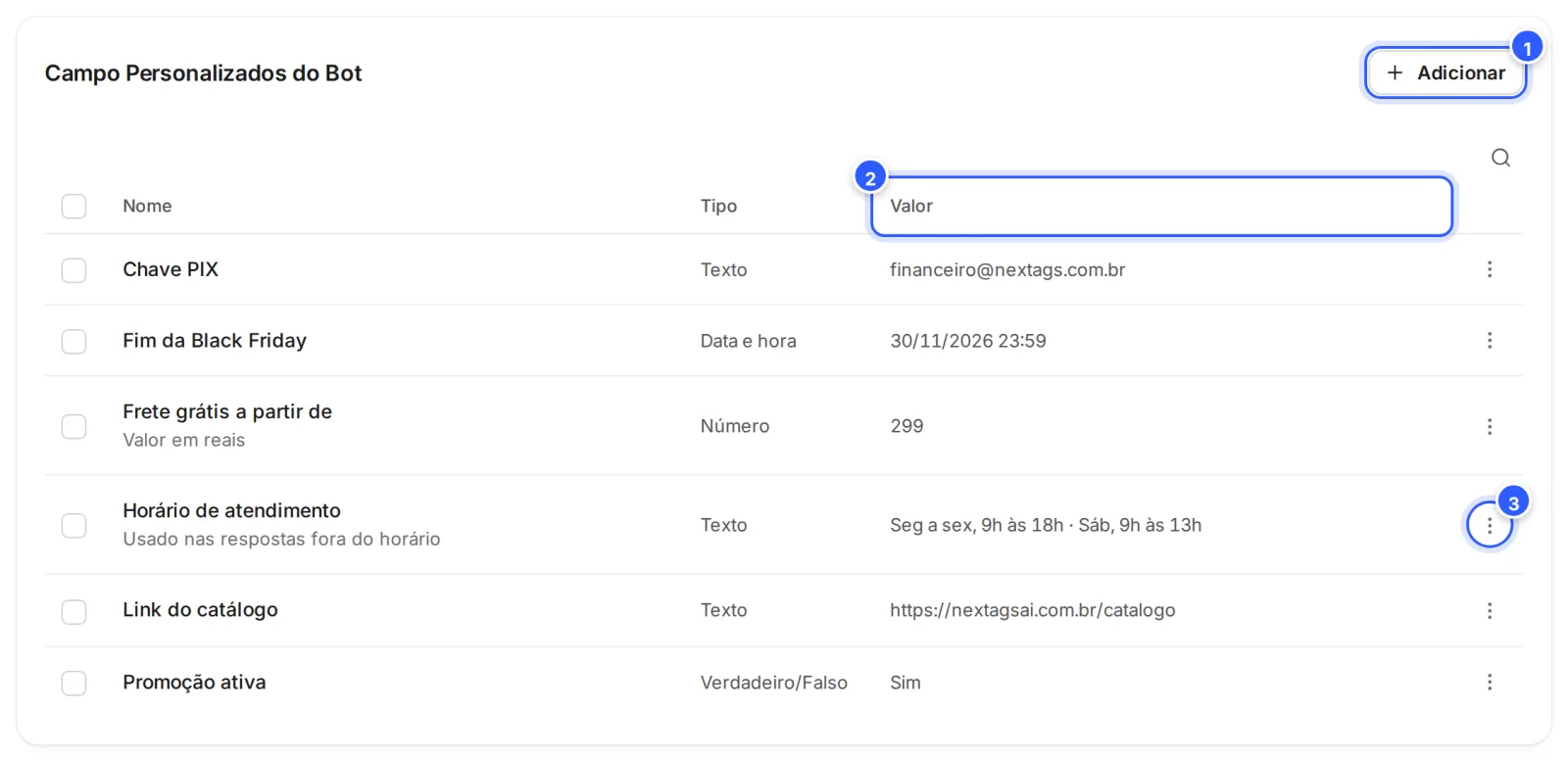1568x760 pixels.
Task: Click the Número type cell
Action: tap(735, 426)
